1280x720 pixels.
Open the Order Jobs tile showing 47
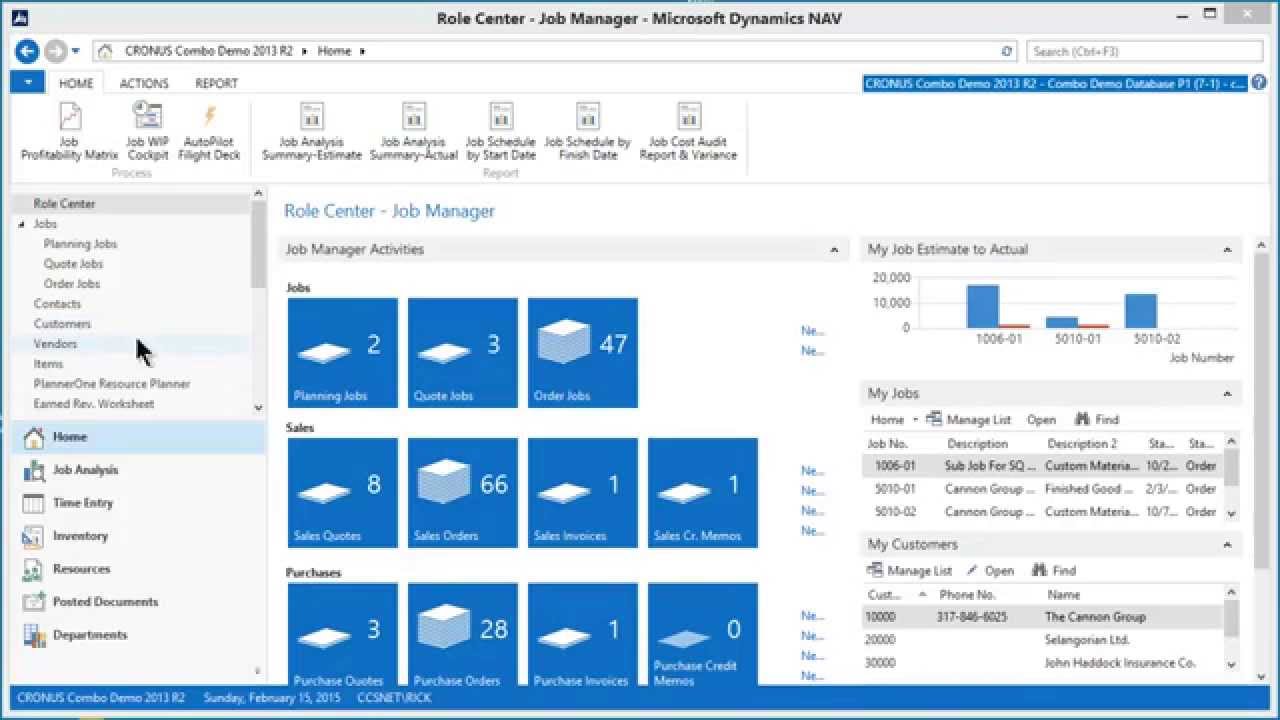tap(583, 353)
